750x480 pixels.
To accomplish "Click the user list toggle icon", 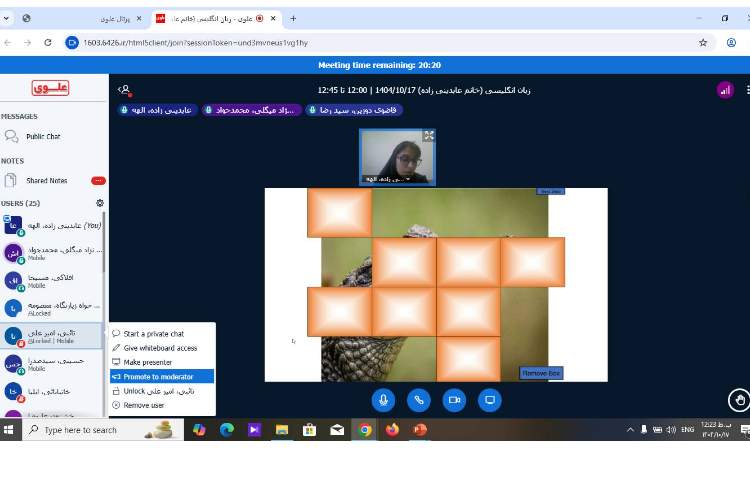I will (124, 90).
